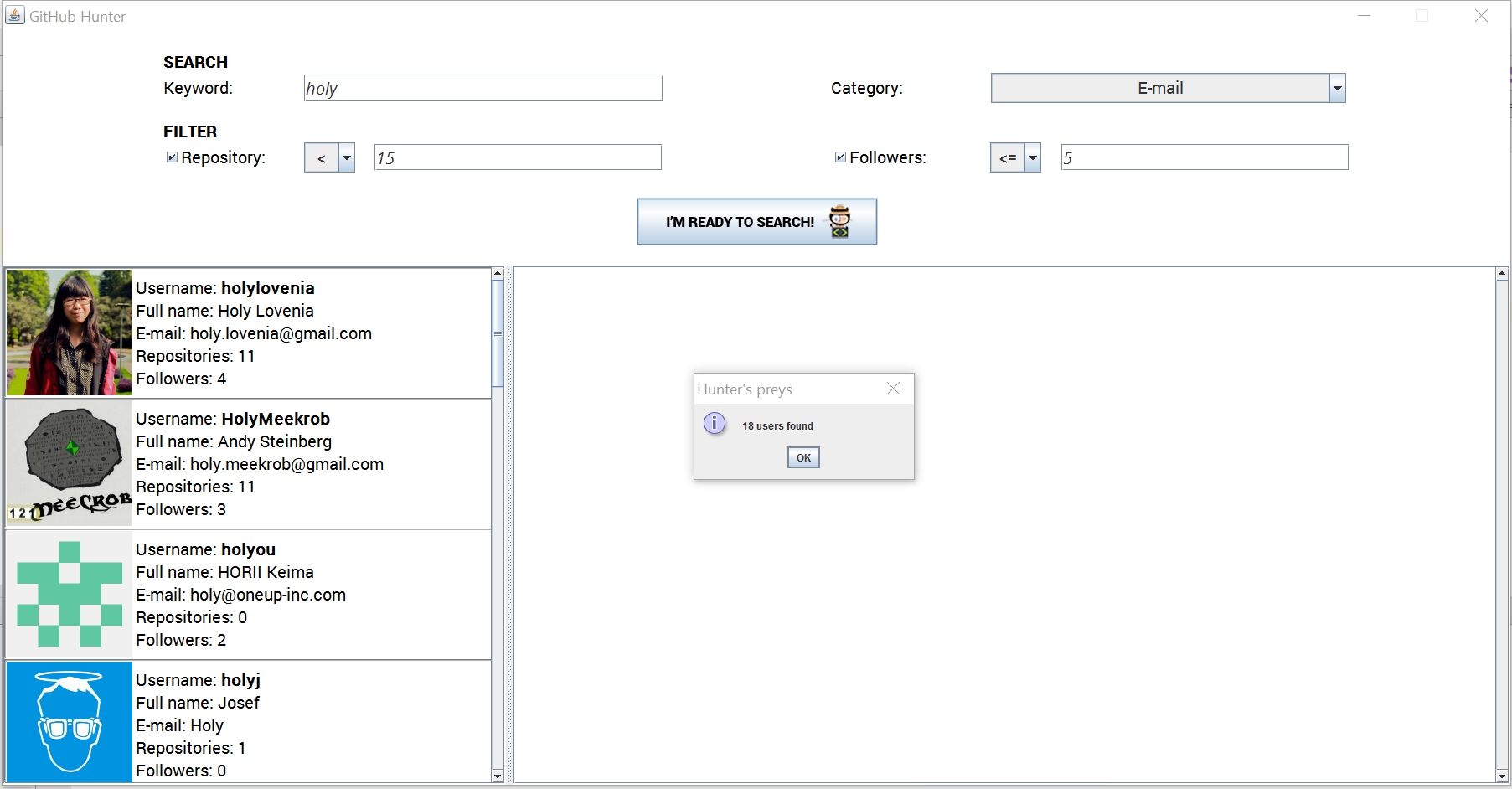The height and width of the screenshot is (789, 1512).
Task: Click username holyou text
Action: coord(249,549)
